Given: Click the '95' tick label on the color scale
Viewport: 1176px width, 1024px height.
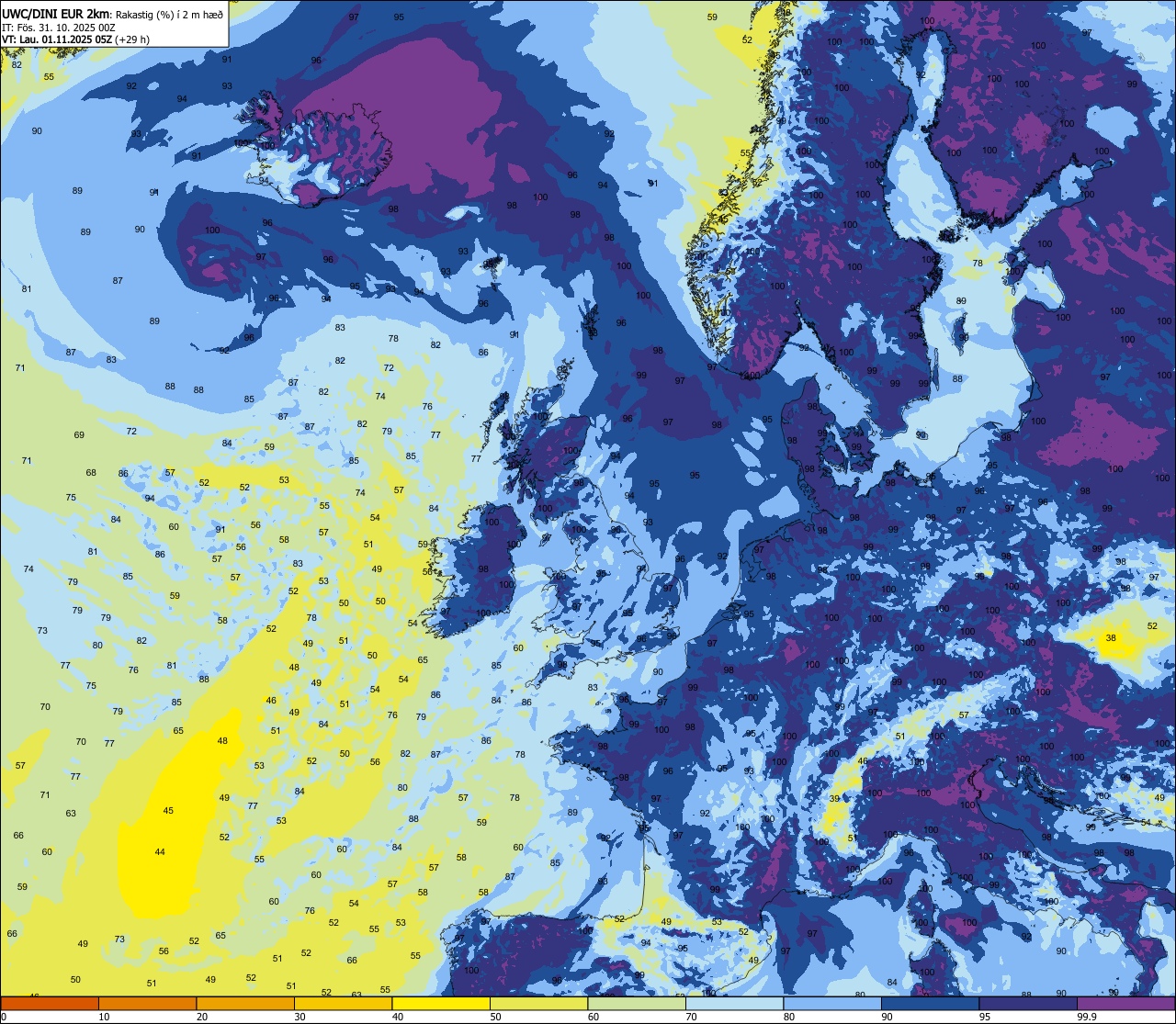Looking at the screenshot, I should click(987, 1017).
